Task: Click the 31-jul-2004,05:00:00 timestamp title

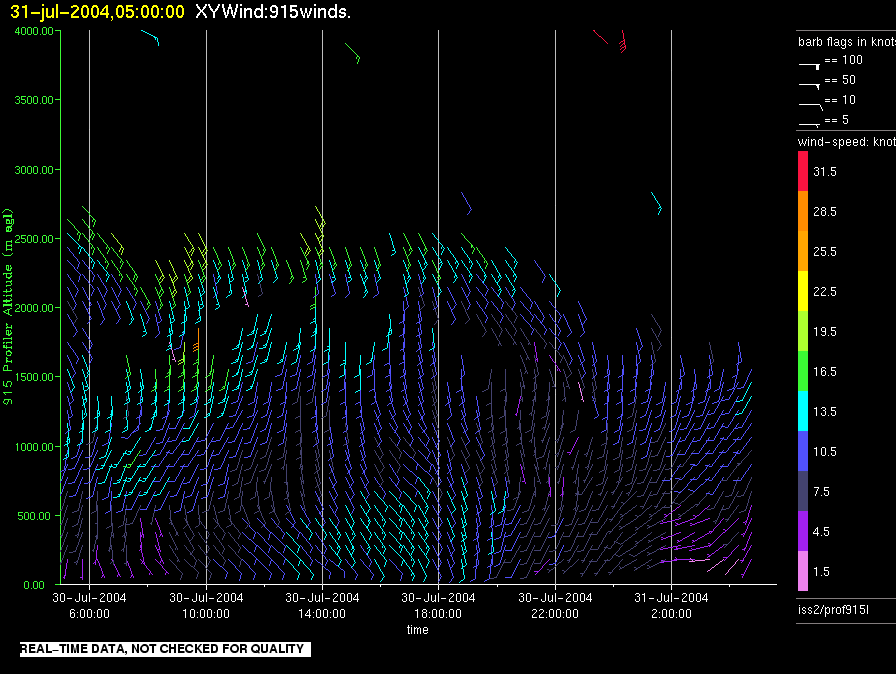Action: (x=98, y=11)
